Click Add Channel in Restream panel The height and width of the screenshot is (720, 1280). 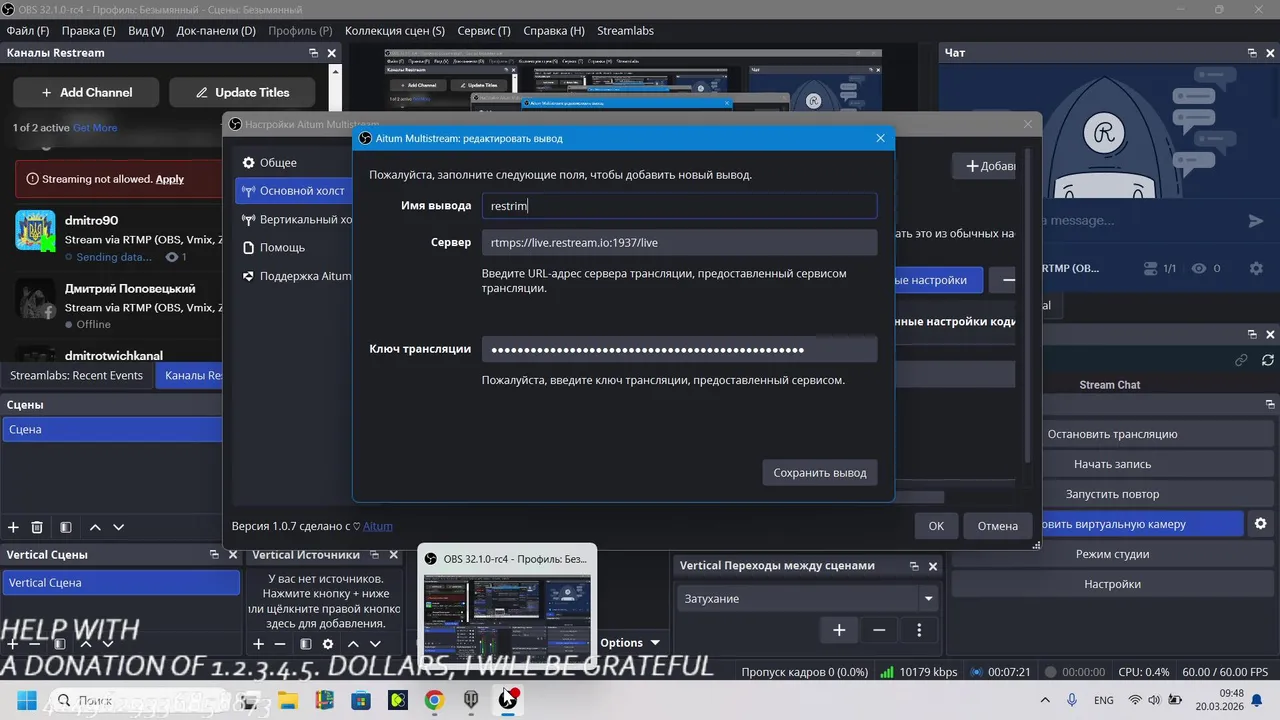86,92
